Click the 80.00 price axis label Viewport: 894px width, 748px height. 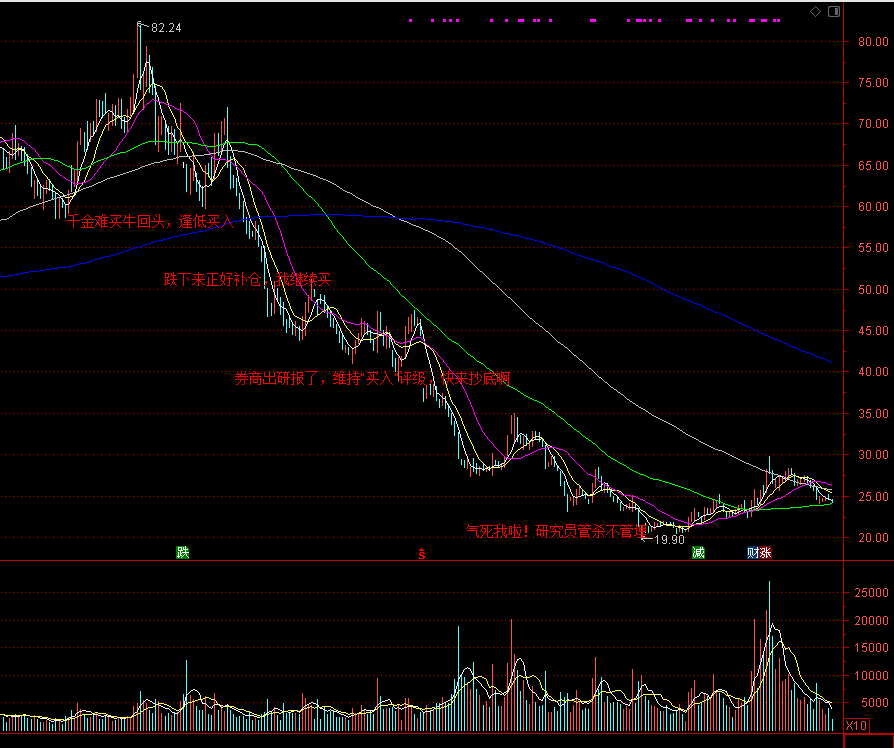point(873,42)
